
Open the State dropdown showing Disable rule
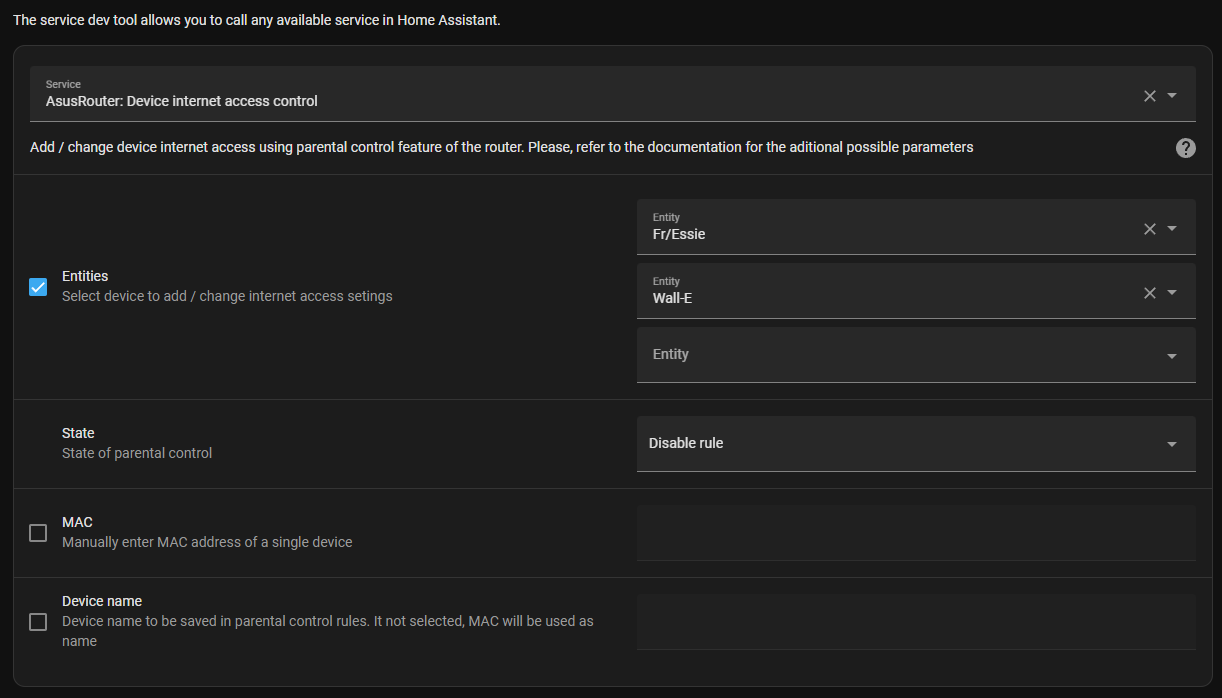coord(1172,443)
